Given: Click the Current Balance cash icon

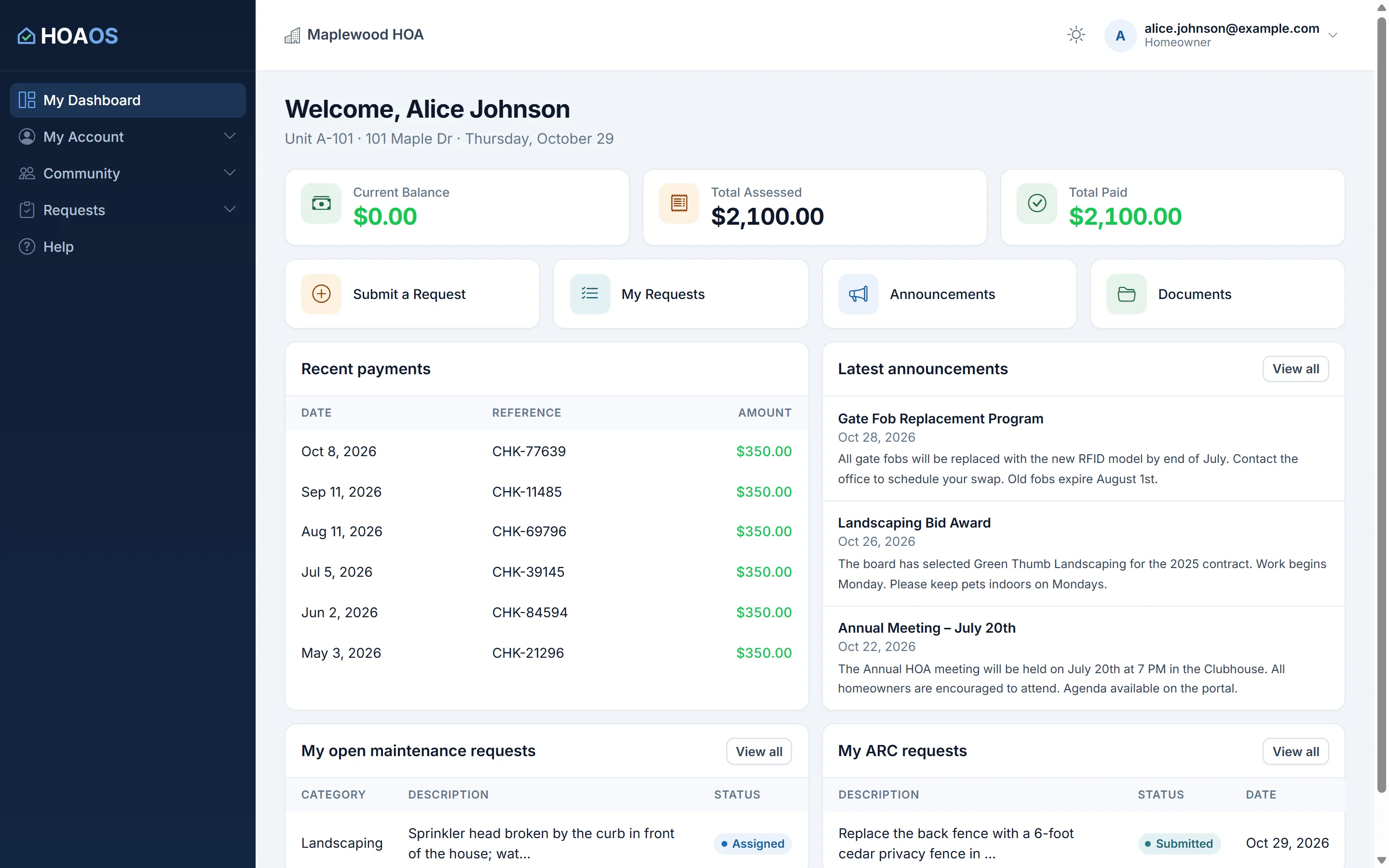Looking at the screenshot, I should click(x=321, y=203).
